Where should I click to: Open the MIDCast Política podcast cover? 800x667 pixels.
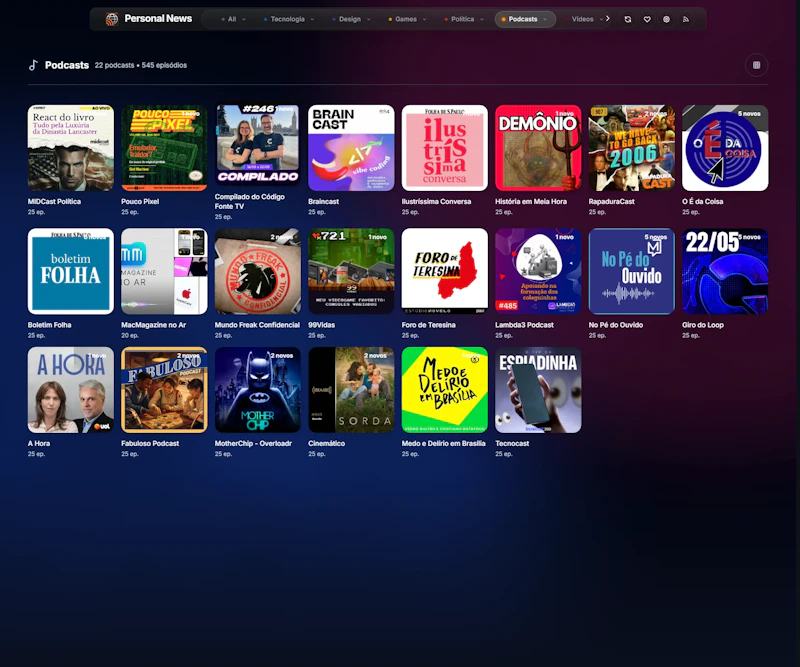coord(71,148)
